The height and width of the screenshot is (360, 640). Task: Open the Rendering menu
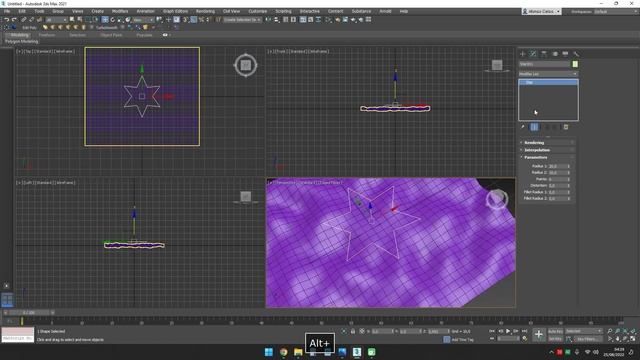(205, 11)
